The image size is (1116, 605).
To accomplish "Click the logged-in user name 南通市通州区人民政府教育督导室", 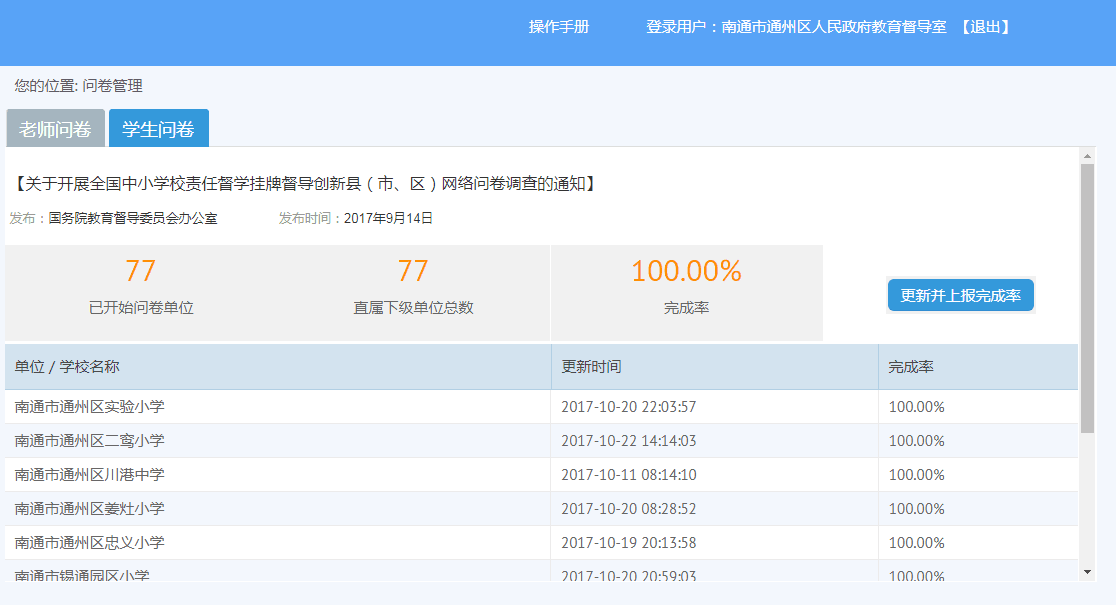I will 833,27.
